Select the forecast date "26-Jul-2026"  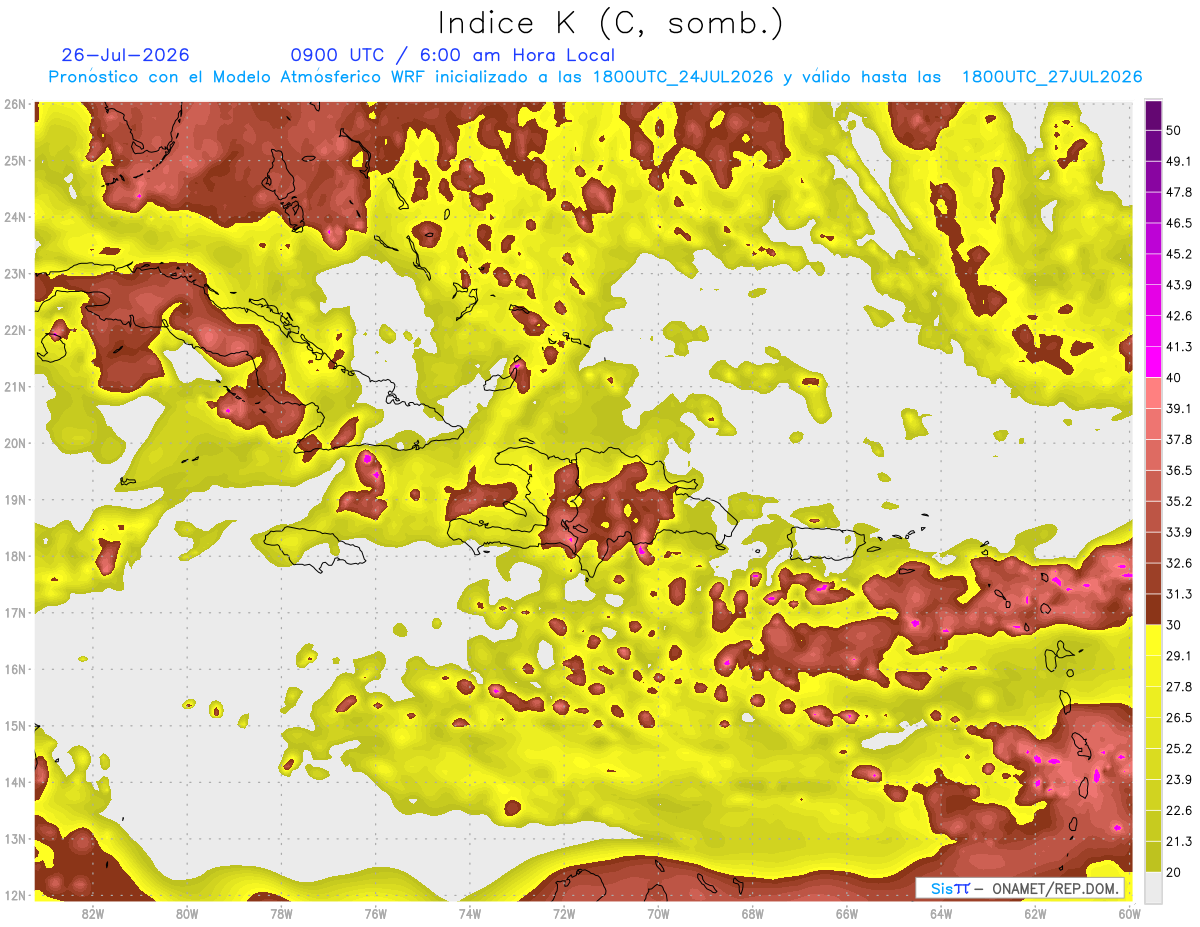point(125,55)
